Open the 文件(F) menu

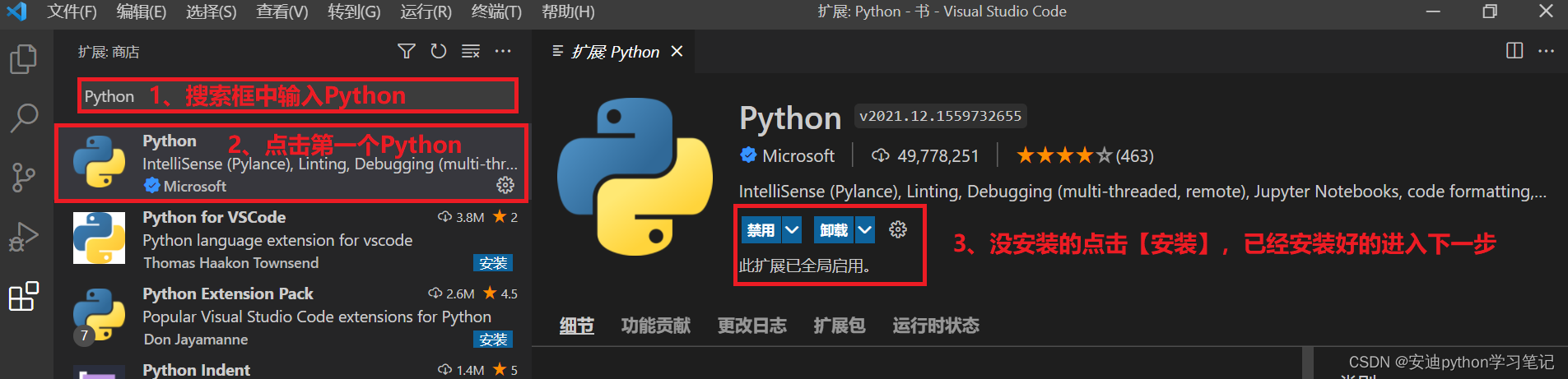[x=72, y=12]
